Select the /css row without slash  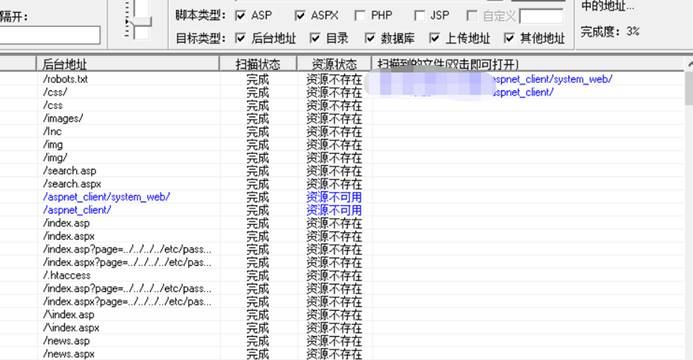53,106
